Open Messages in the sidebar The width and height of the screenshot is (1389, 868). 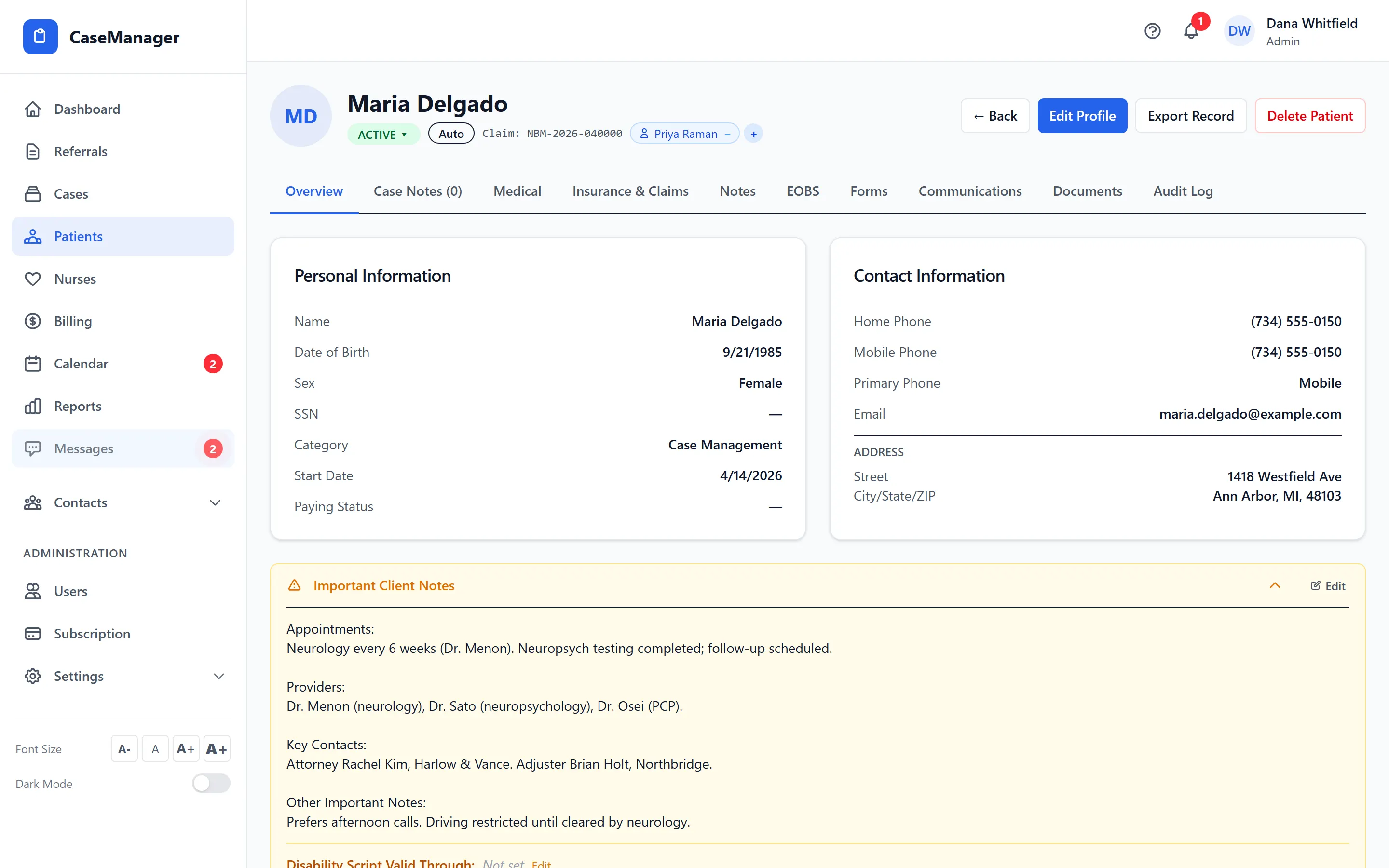123,448
